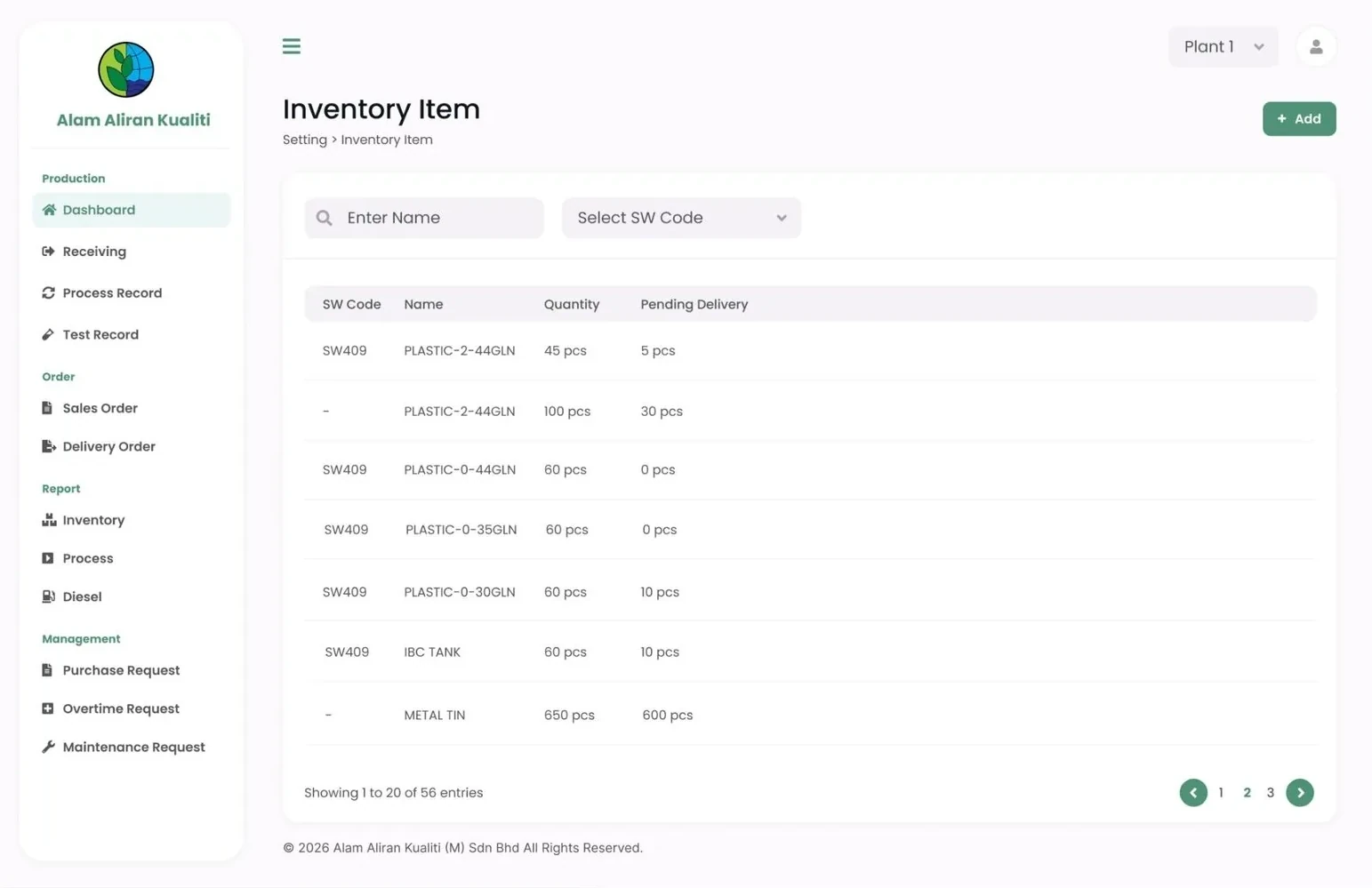1372x888 pixels.
Task: Click the SW Code column header
Action: (352, 304)
